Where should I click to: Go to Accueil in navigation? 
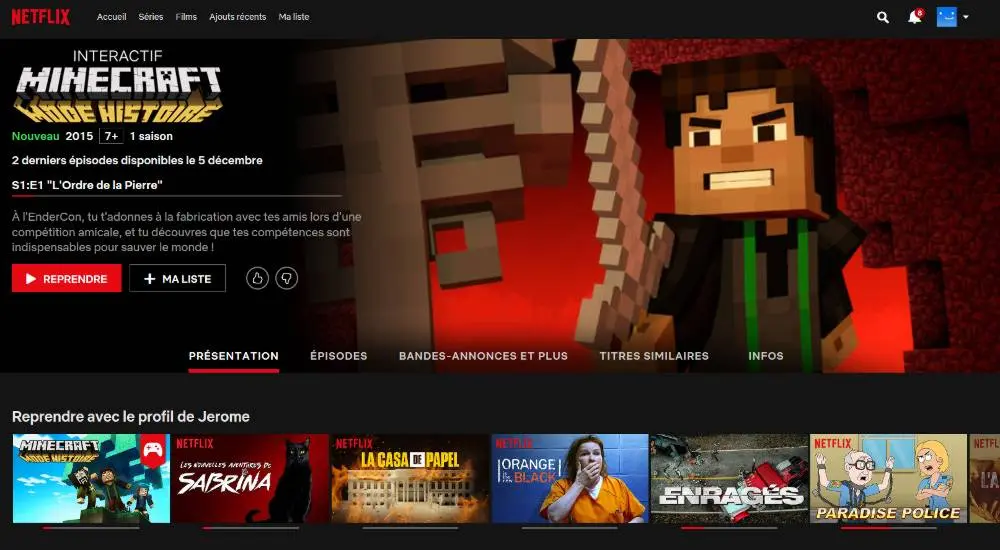coord(112,17)
